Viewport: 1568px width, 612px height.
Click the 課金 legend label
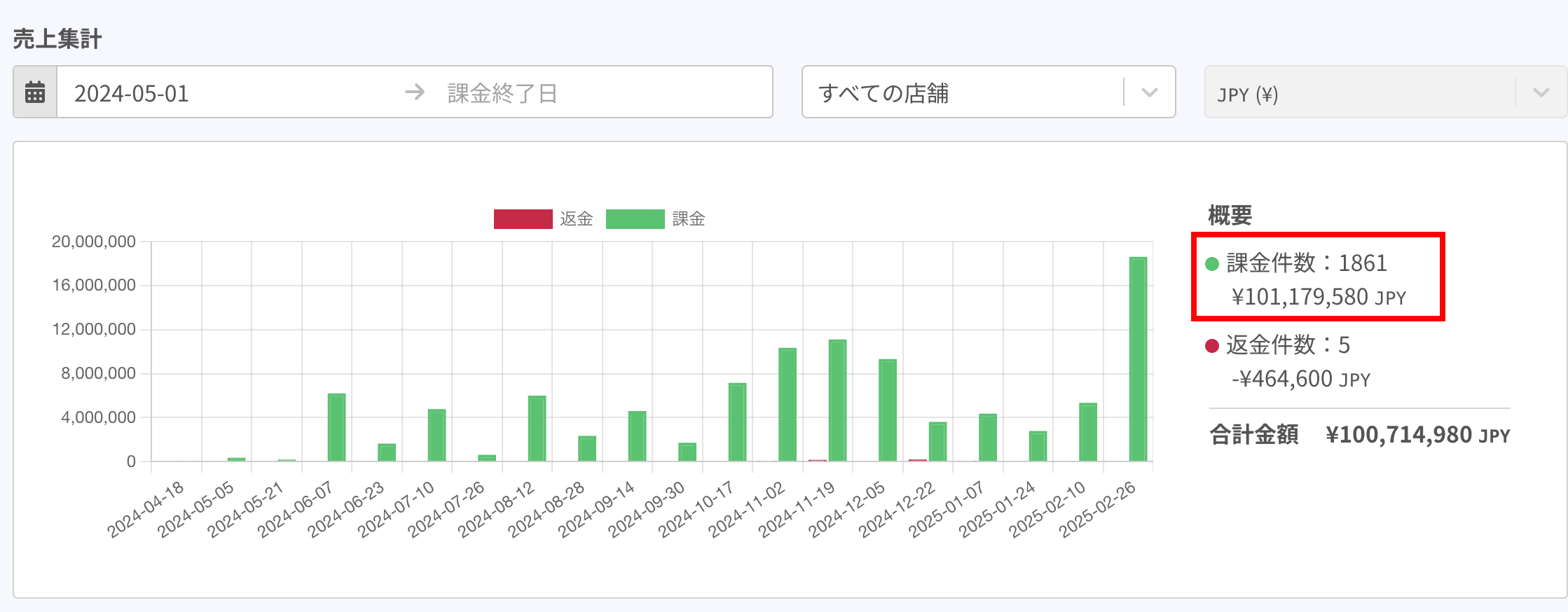tap(689, 219)
